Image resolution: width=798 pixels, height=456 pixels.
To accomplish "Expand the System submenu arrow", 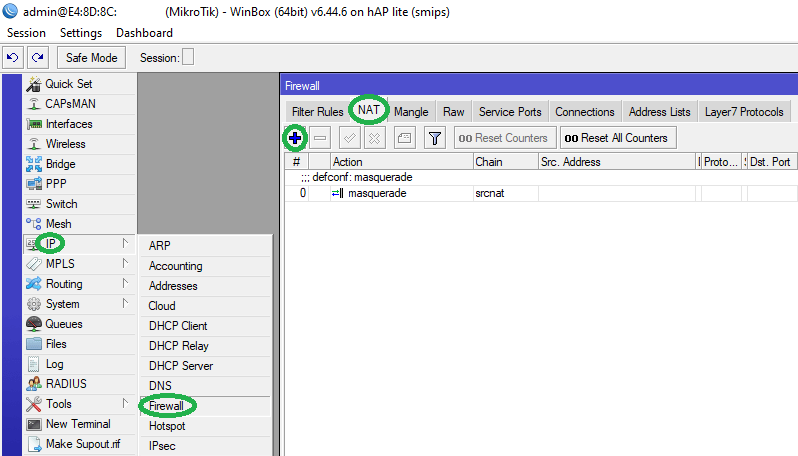I will (x=125, y=303).
